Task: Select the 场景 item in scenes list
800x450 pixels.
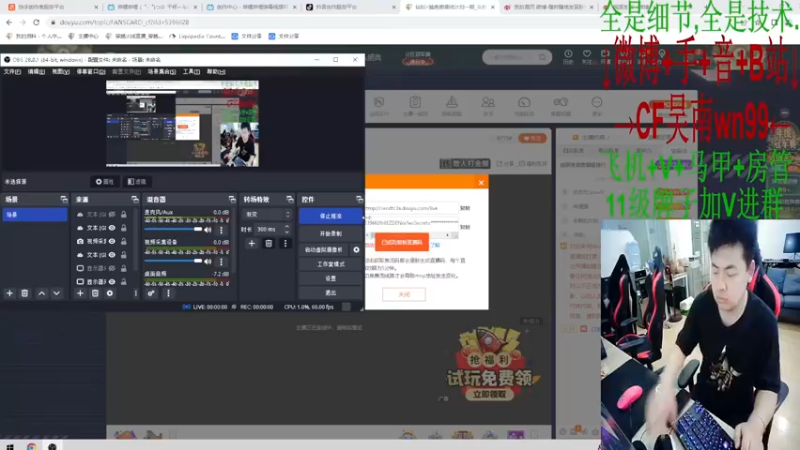Action: pyautogui.click(x=35, y=215)
